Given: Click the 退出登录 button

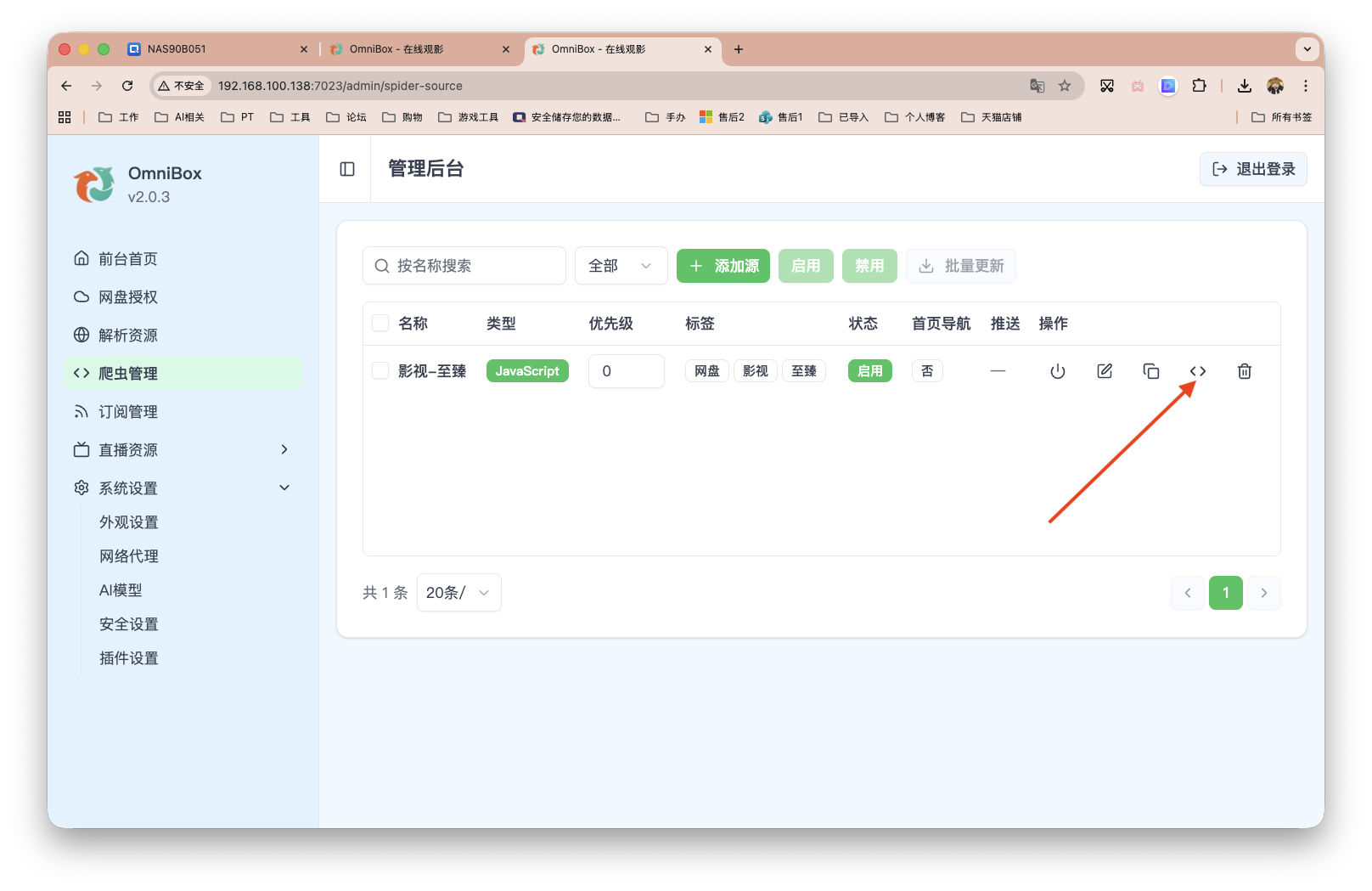Looking at the screenshot, I should click(x=1253, y=169).
